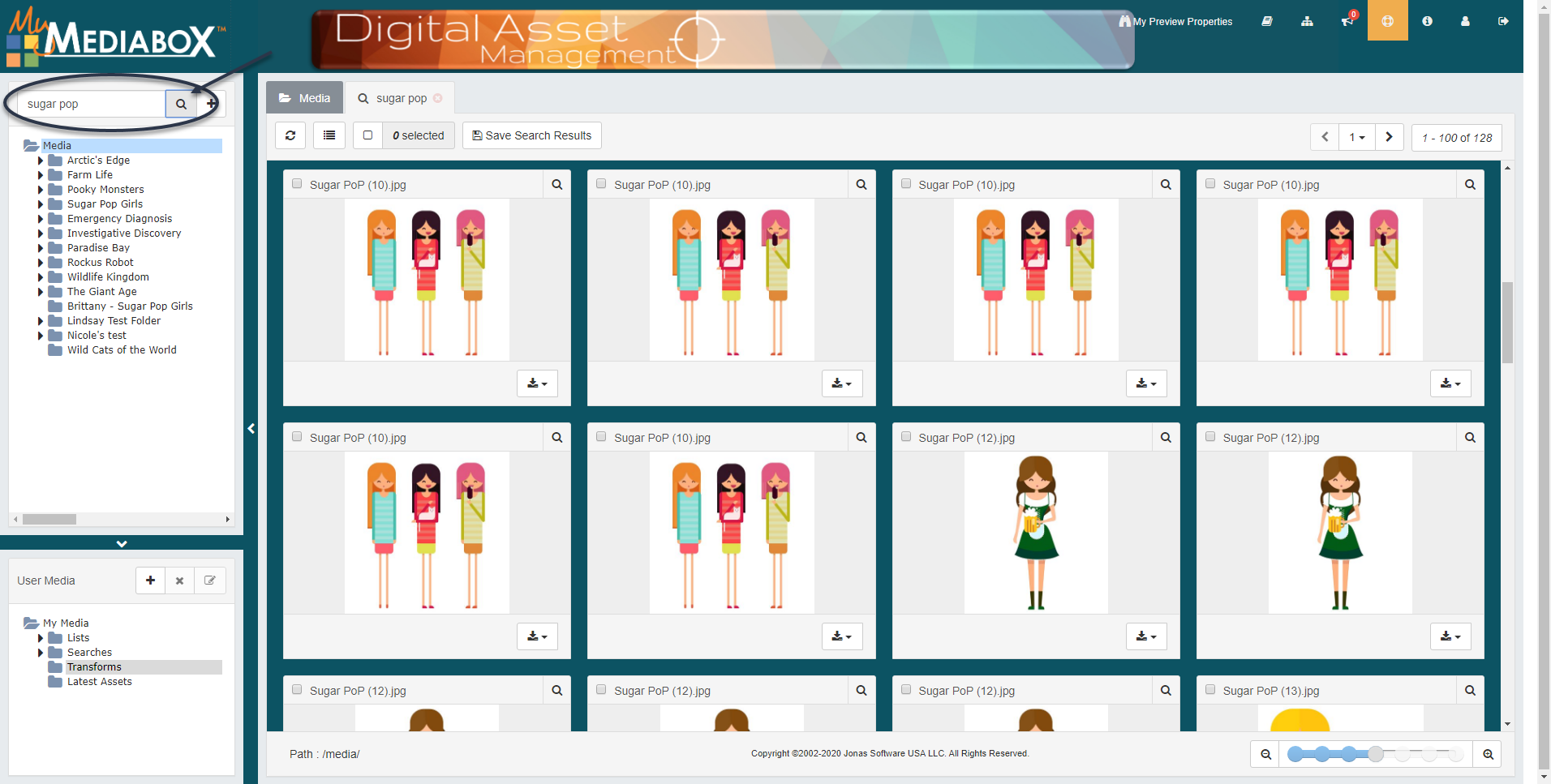
Task: Collapse the Media tree panel chevron
Action: pyautogui.click(x=122, y=543)
